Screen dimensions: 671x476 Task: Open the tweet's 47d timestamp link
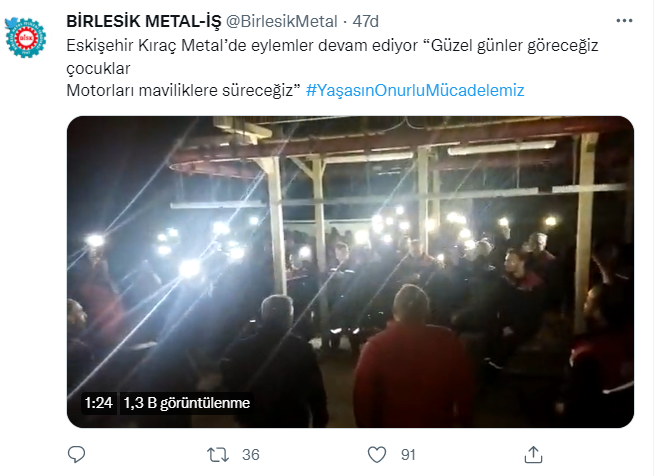[365, 21]
